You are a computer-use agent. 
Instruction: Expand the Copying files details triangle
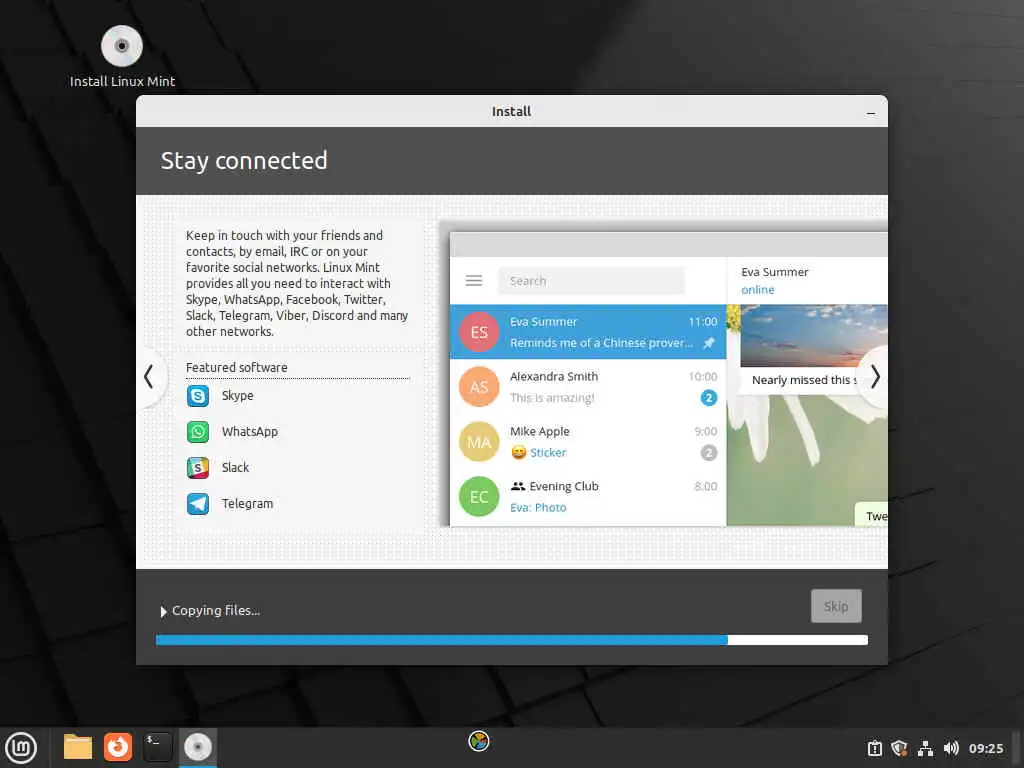(x=163, y=611)
